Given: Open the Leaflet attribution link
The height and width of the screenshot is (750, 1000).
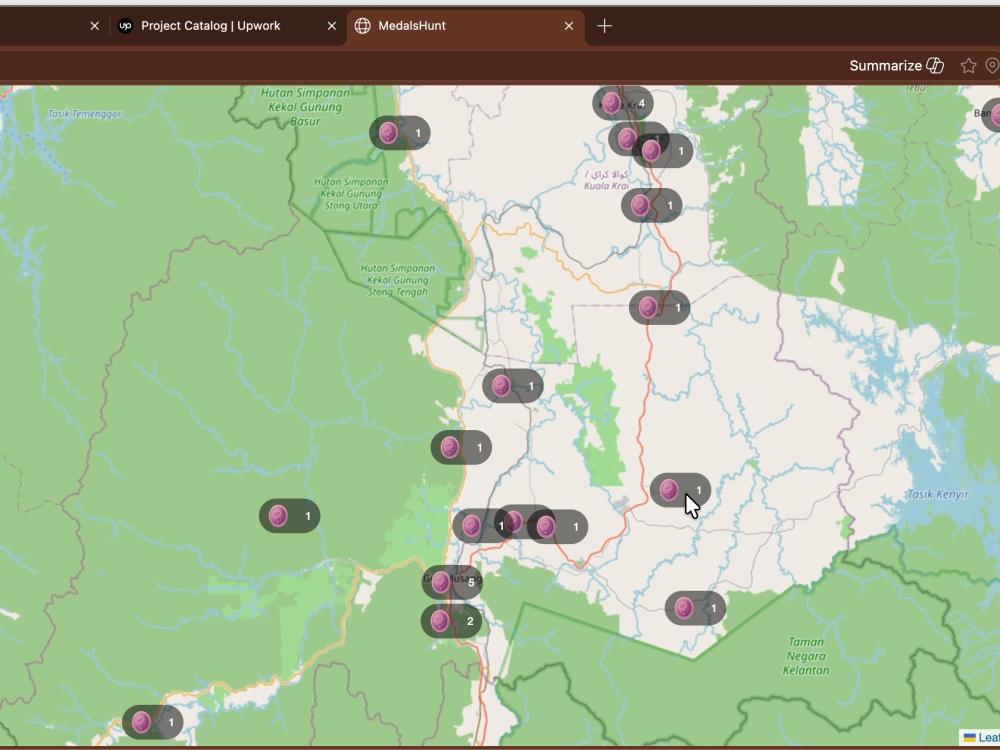Looking at the screenshot, I should tap(987, 738).
